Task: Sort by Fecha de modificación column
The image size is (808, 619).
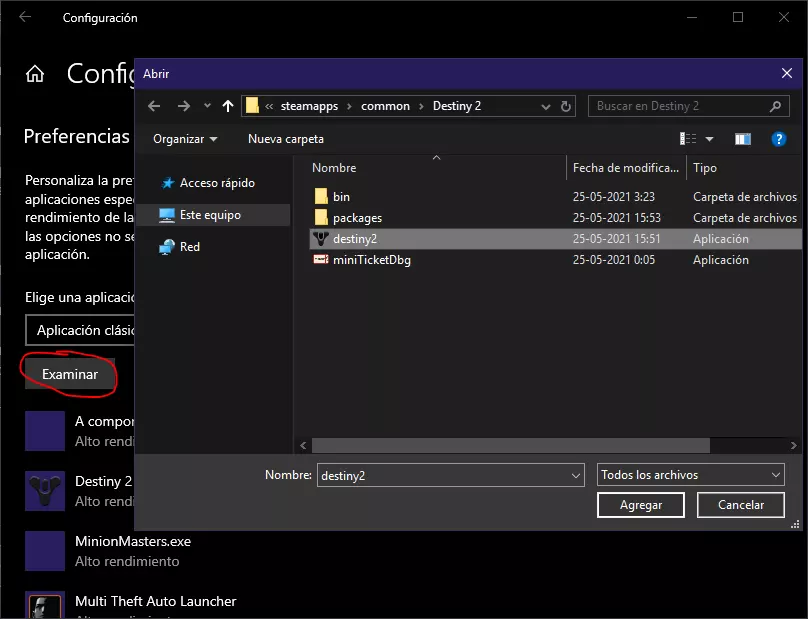Action: click(626, 168)
